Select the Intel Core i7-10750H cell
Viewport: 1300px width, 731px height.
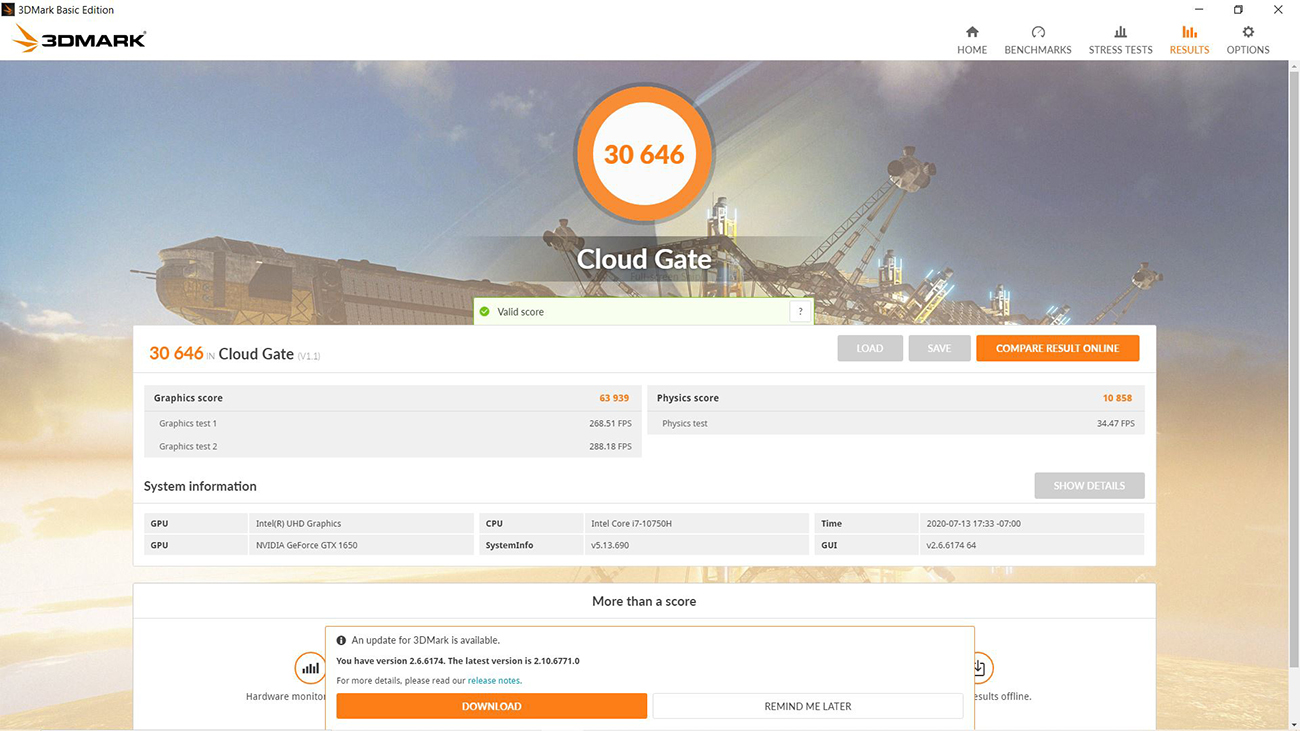696,523
